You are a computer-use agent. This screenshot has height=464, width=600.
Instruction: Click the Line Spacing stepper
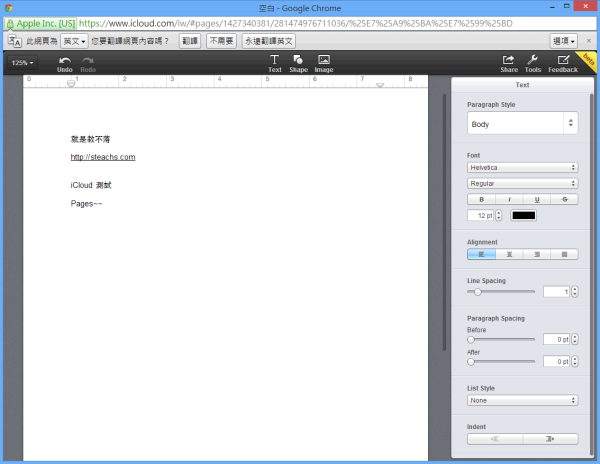point(575,292)
